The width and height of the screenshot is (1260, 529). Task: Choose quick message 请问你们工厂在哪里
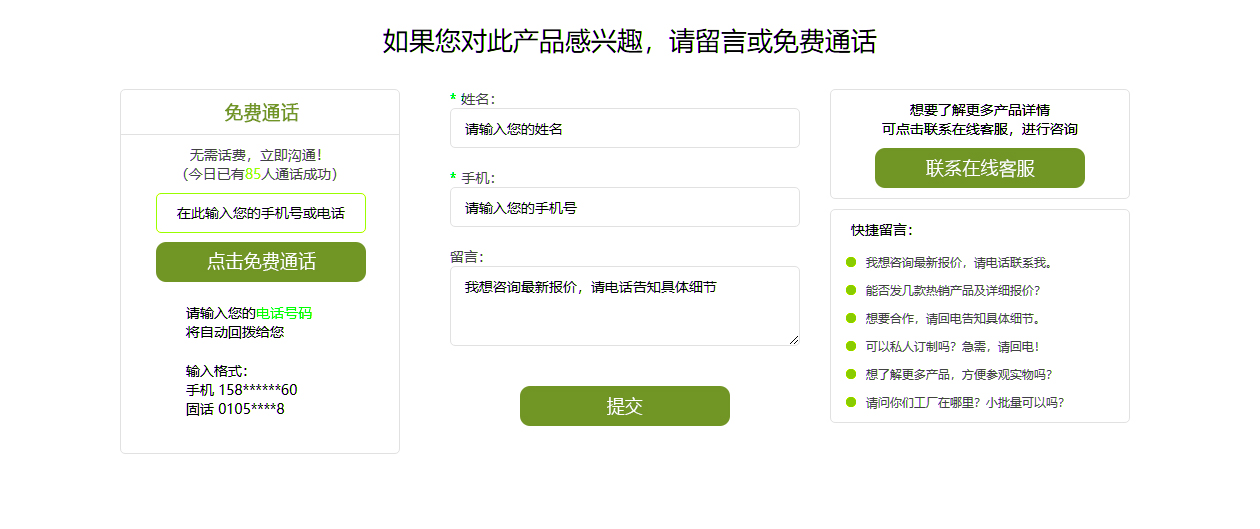(x=964, y=403)
